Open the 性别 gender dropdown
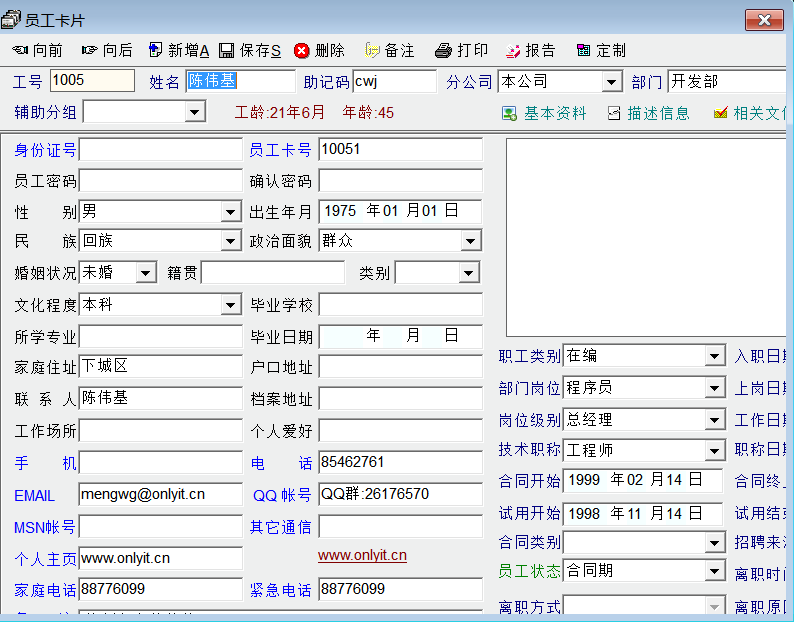Screen dimensions: 794x622 (x=230, y=212)
